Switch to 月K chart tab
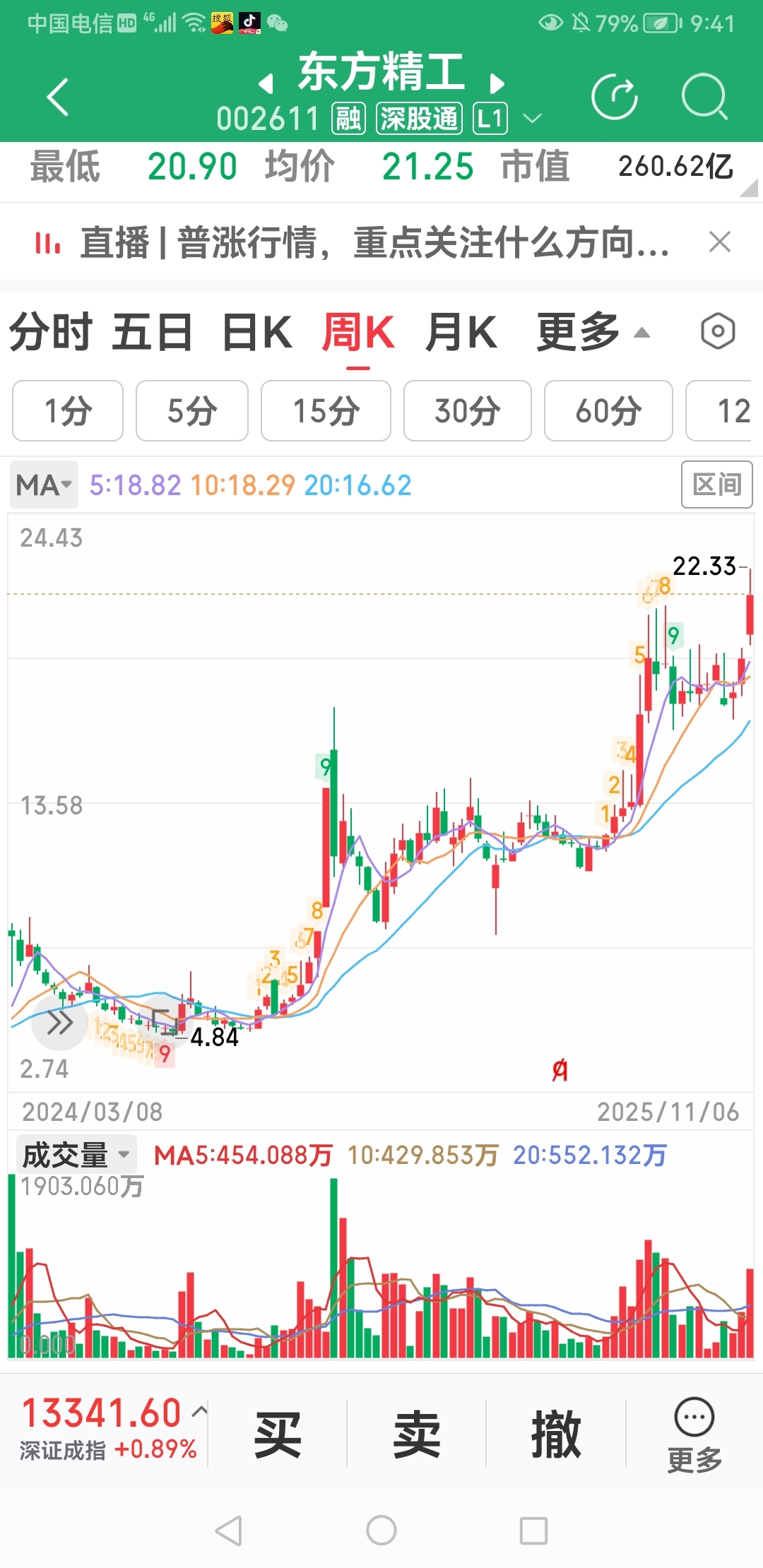Image resolution: width=763 pixels, height=1568 pixels. [x=461, y=332]
